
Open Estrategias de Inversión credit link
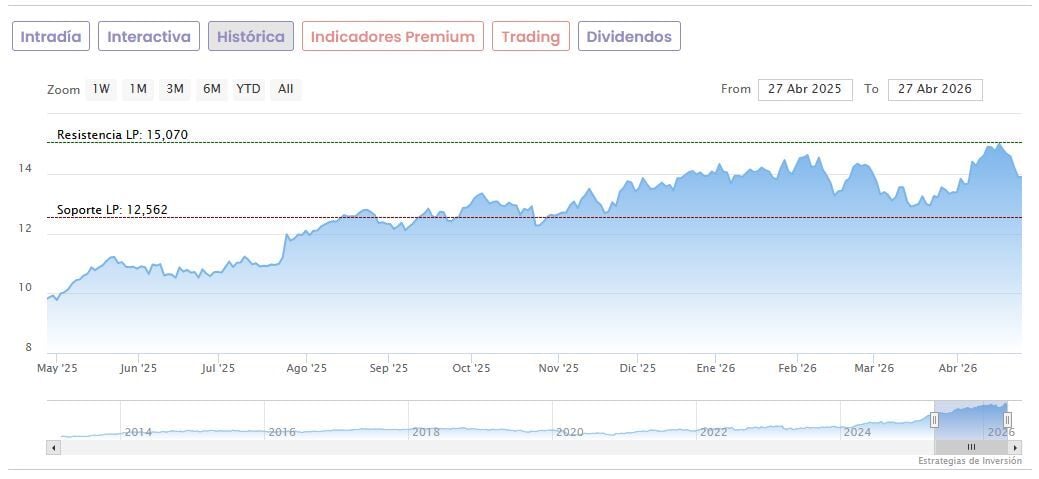point(969,461)
